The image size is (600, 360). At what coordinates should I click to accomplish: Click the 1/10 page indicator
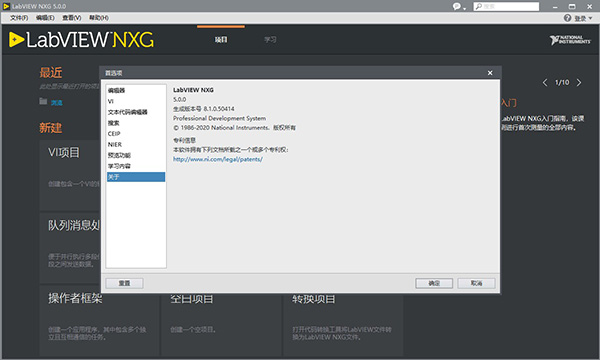pyautogui.click(x=562, y=83)
